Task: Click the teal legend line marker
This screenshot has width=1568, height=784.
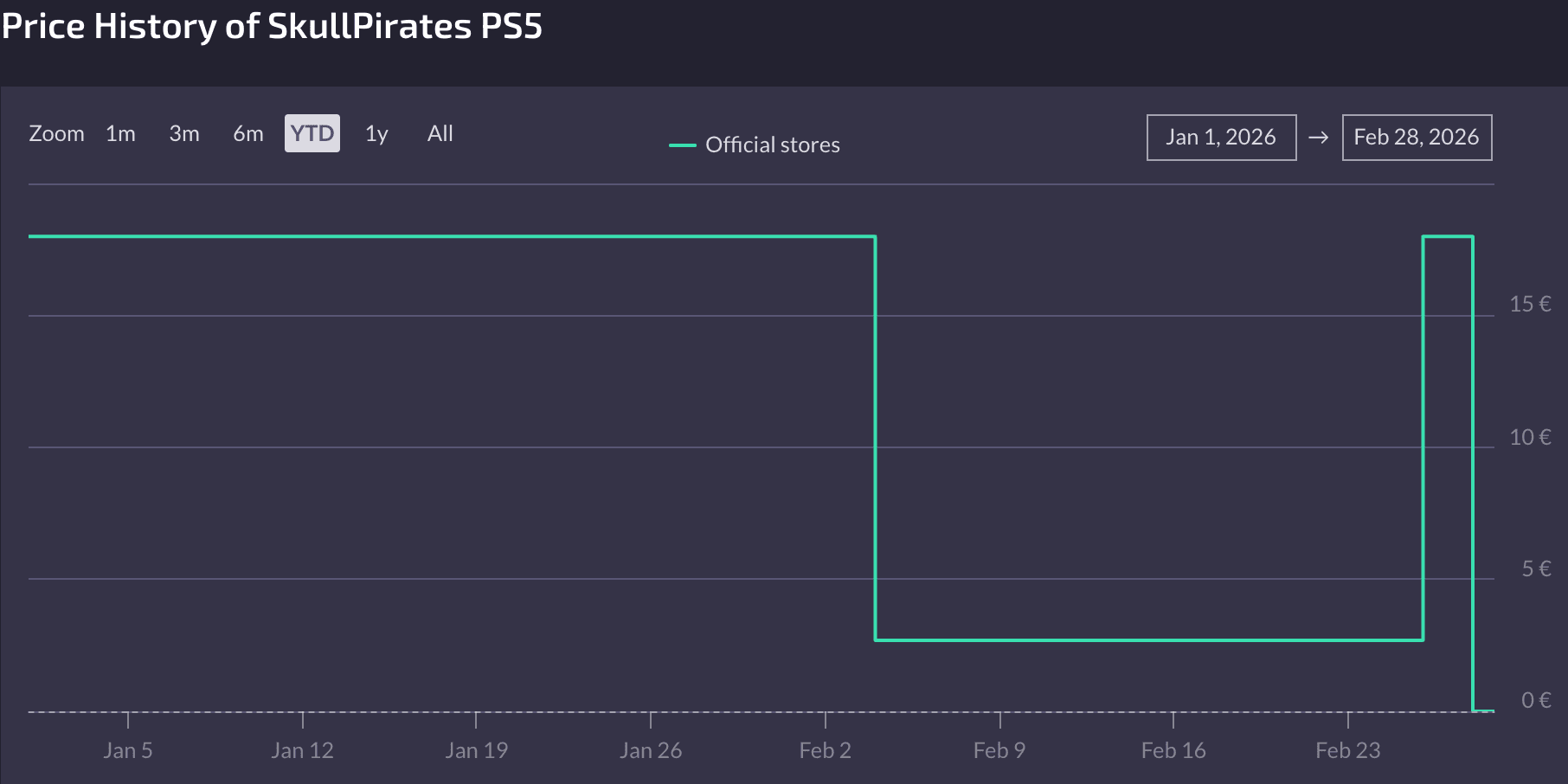Action: coord(683,145)
